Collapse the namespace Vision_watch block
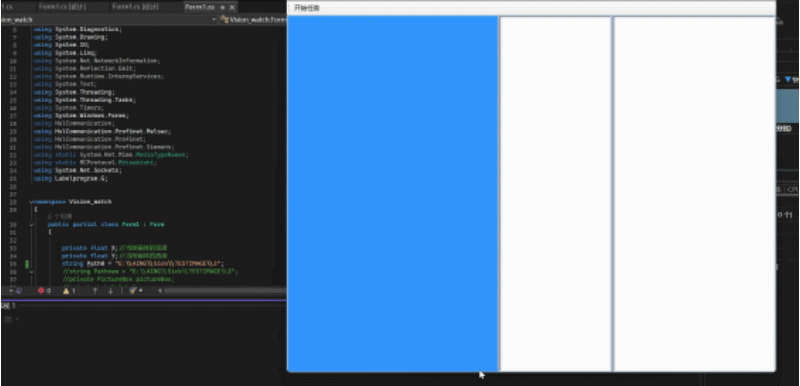 pos(31,202)
